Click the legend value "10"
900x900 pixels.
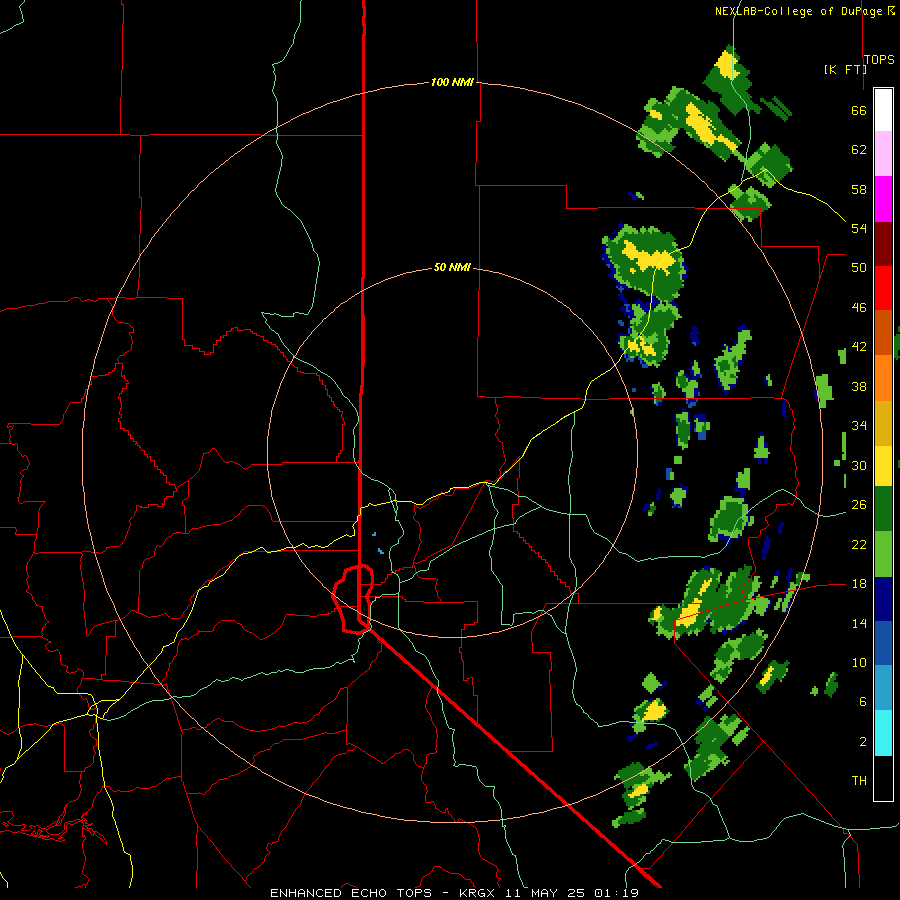[859, 662]
